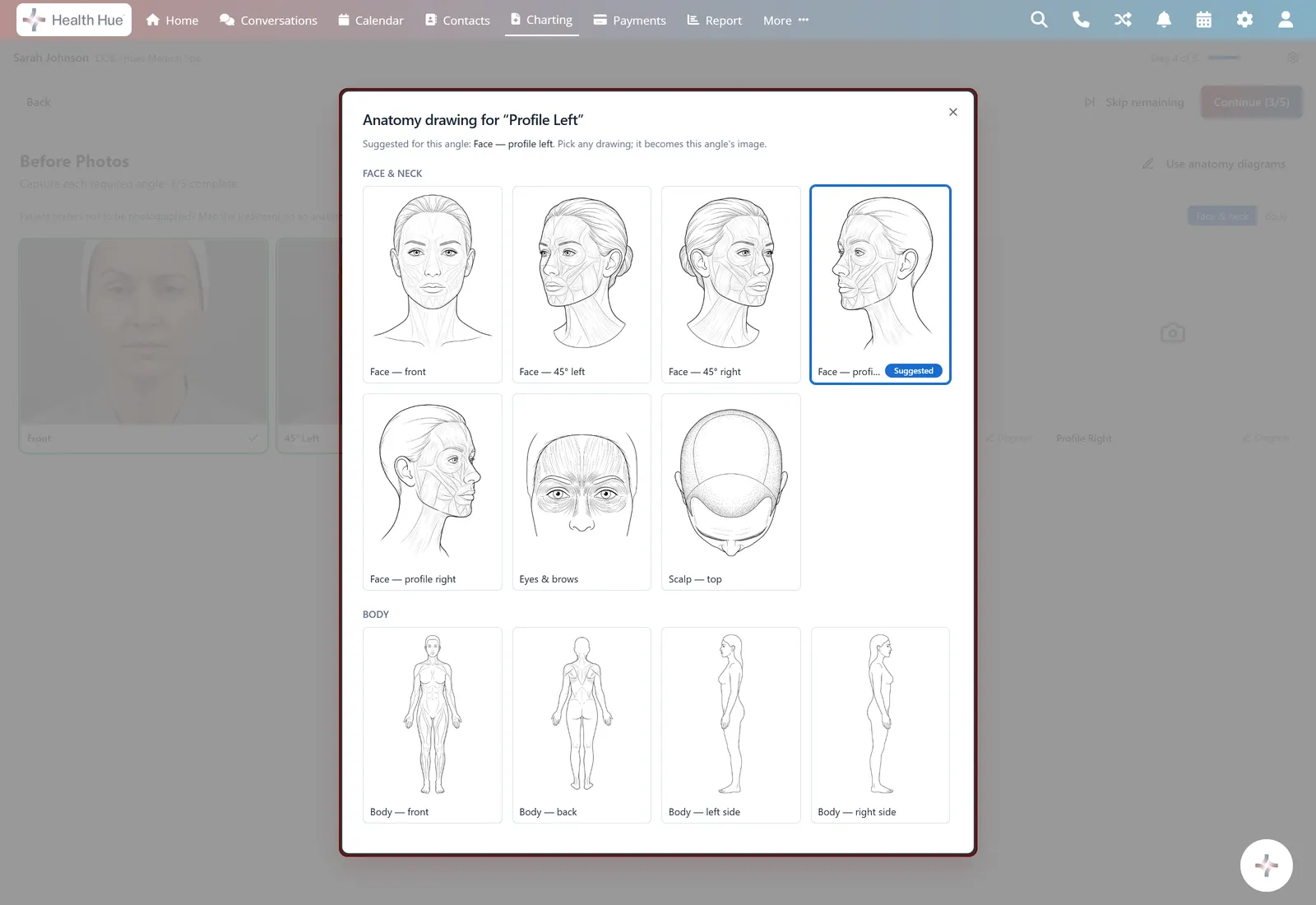
Task: Select the Face — profile right drawing
Action: 433,491
